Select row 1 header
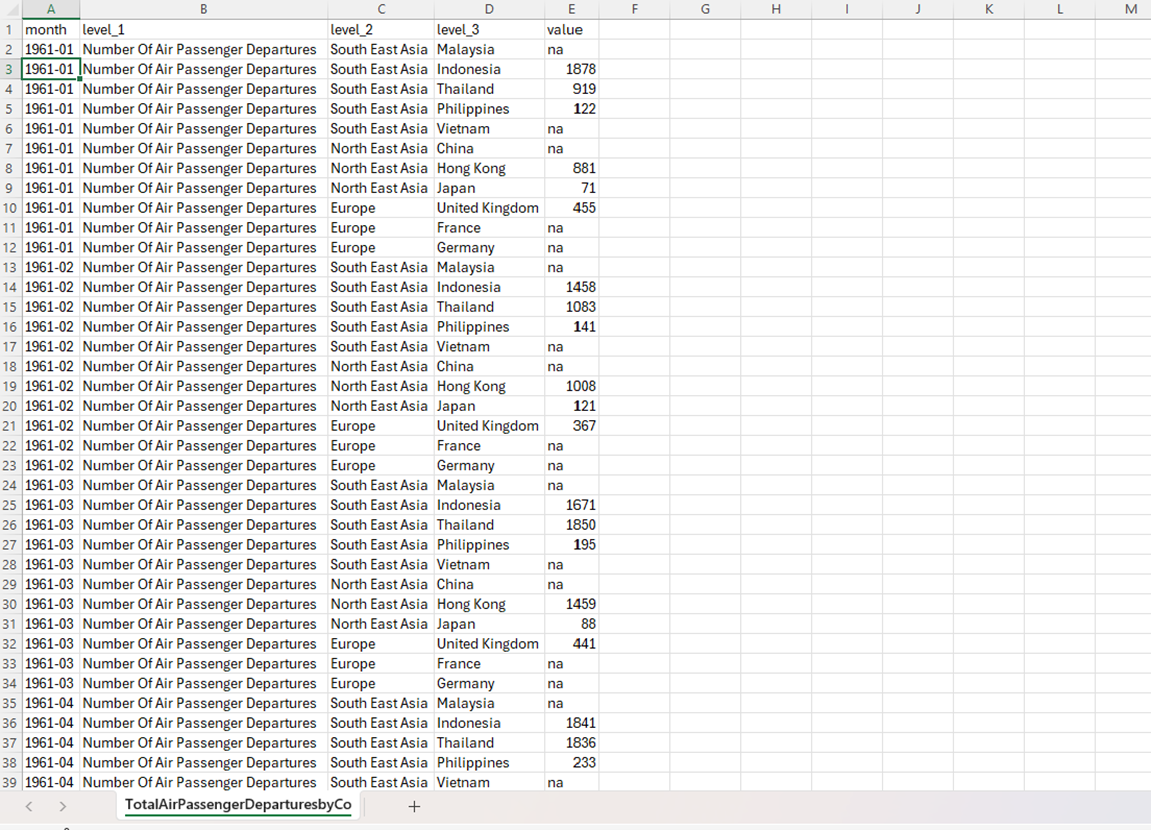1151x830 pixels. click(10, 30)
